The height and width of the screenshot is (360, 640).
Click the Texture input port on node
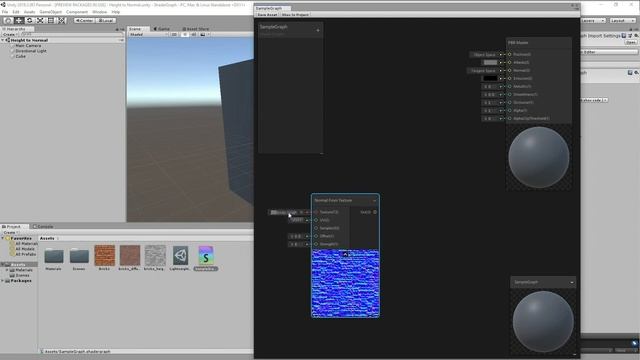click(x=316, y=212)
